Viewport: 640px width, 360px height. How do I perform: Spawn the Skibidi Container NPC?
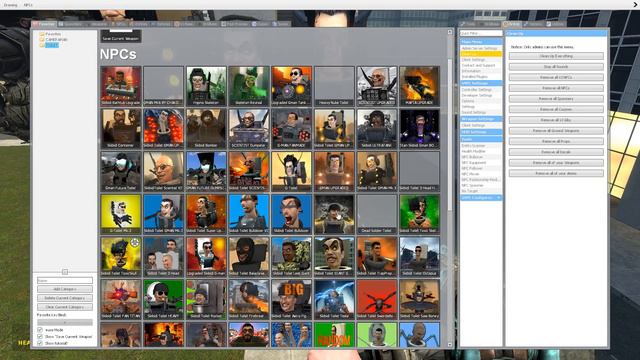(121, 129)
